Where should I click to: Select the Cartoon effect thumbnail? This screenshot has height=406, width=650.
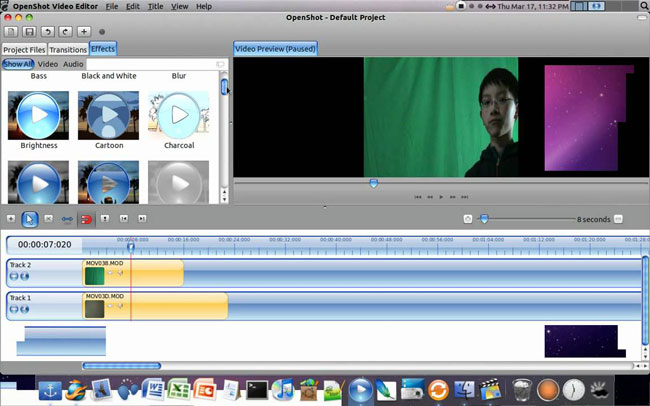pyautogui.click(x=109, y=115)
